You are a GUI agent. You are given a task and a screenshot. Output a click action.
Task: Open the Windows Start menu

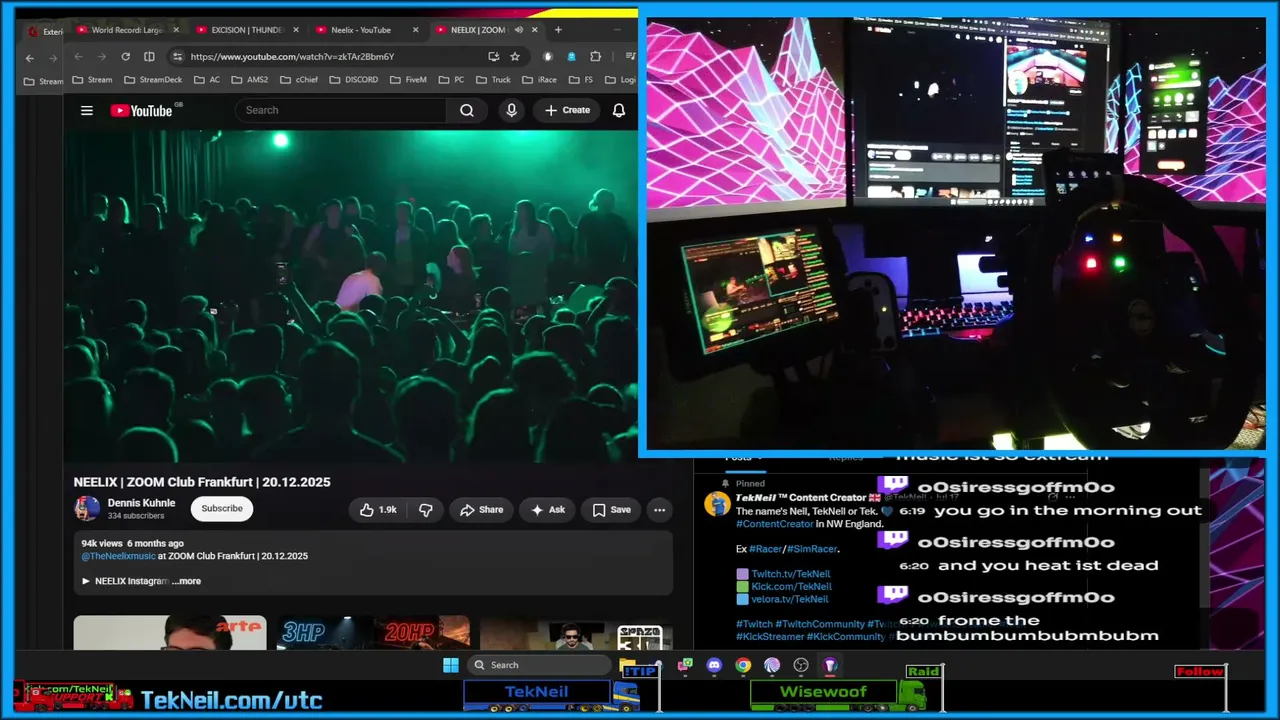point(451,665)
